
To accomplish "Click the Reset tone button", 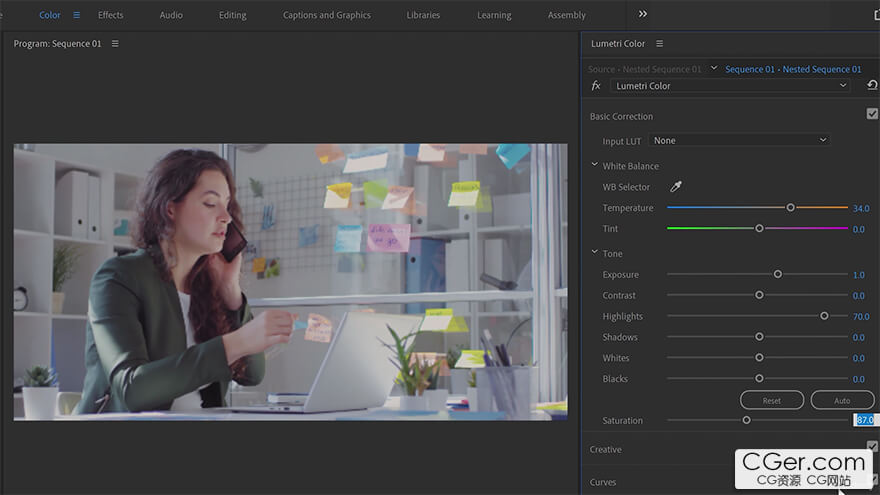I will click(x=772, y=401).
